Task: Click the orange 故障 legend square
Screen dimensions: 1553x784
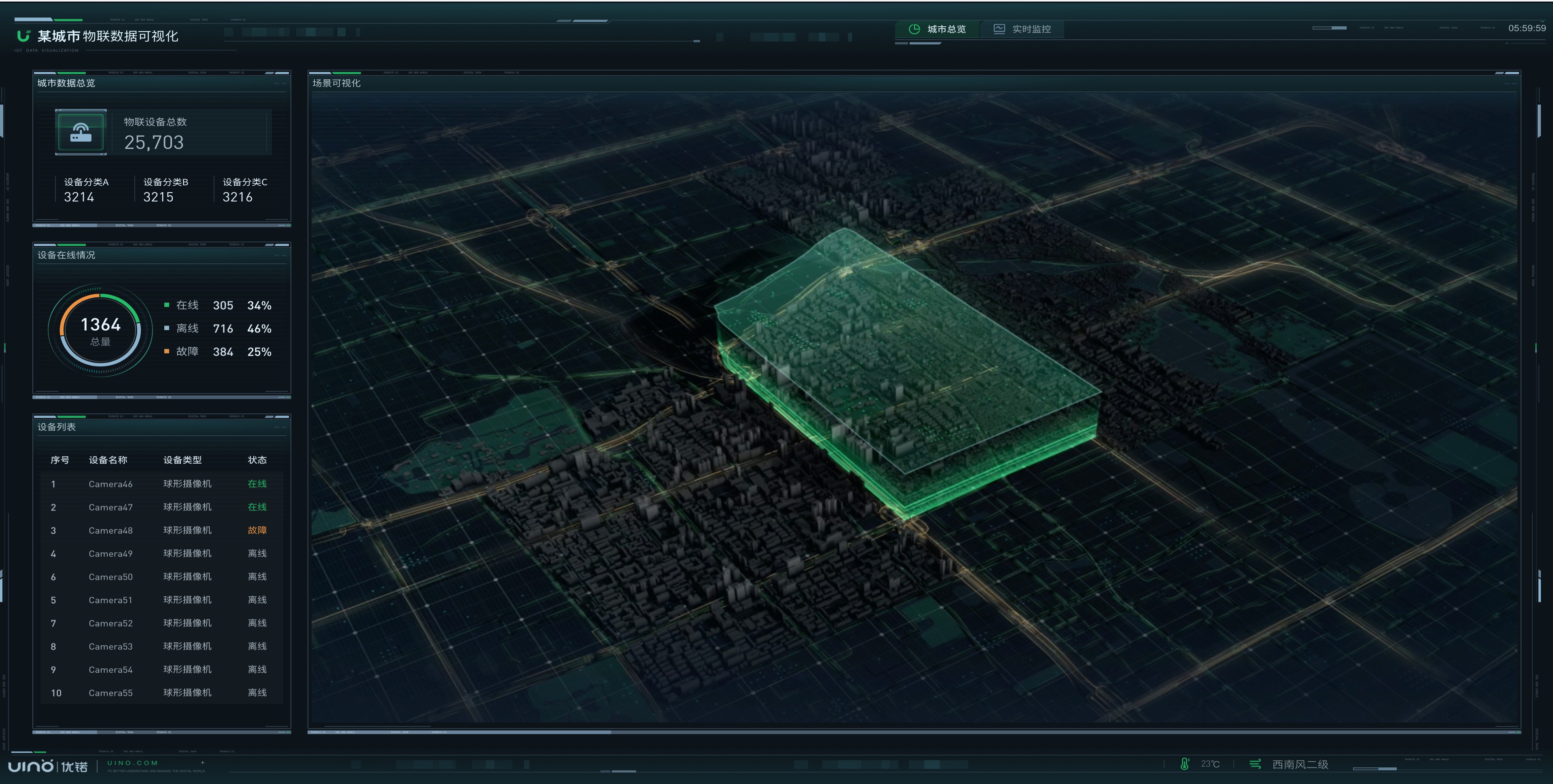Action: tap(167, 351)
